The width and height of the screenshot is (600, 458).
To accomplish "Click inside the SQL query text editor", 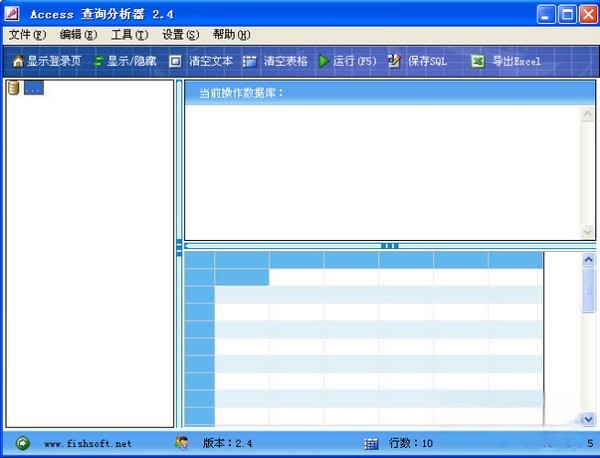I will (382, 172).
